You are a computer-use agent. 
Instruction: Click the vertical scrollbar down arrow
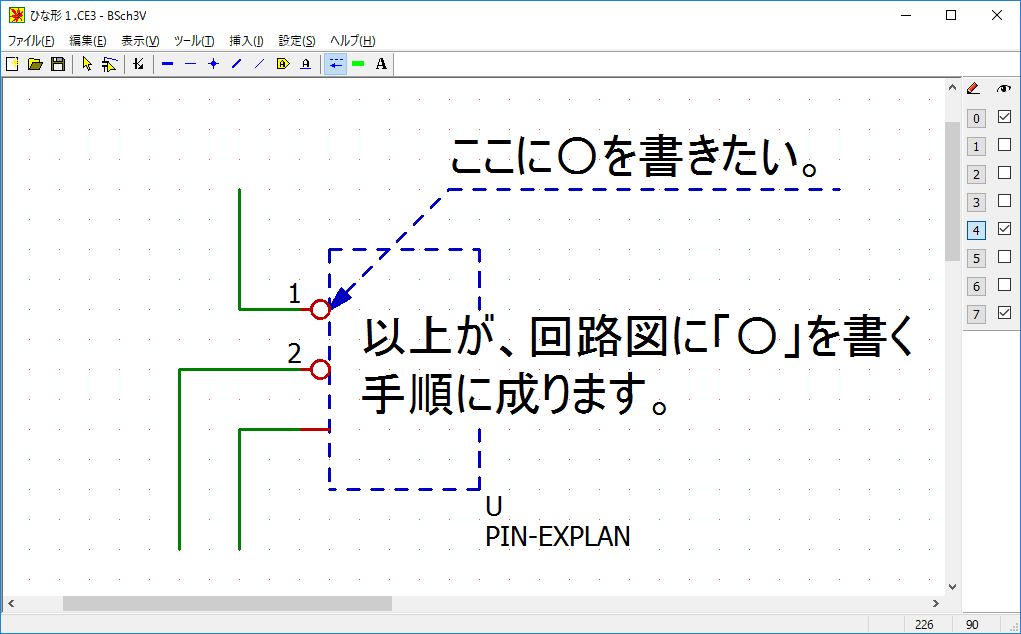click(953, 586)
